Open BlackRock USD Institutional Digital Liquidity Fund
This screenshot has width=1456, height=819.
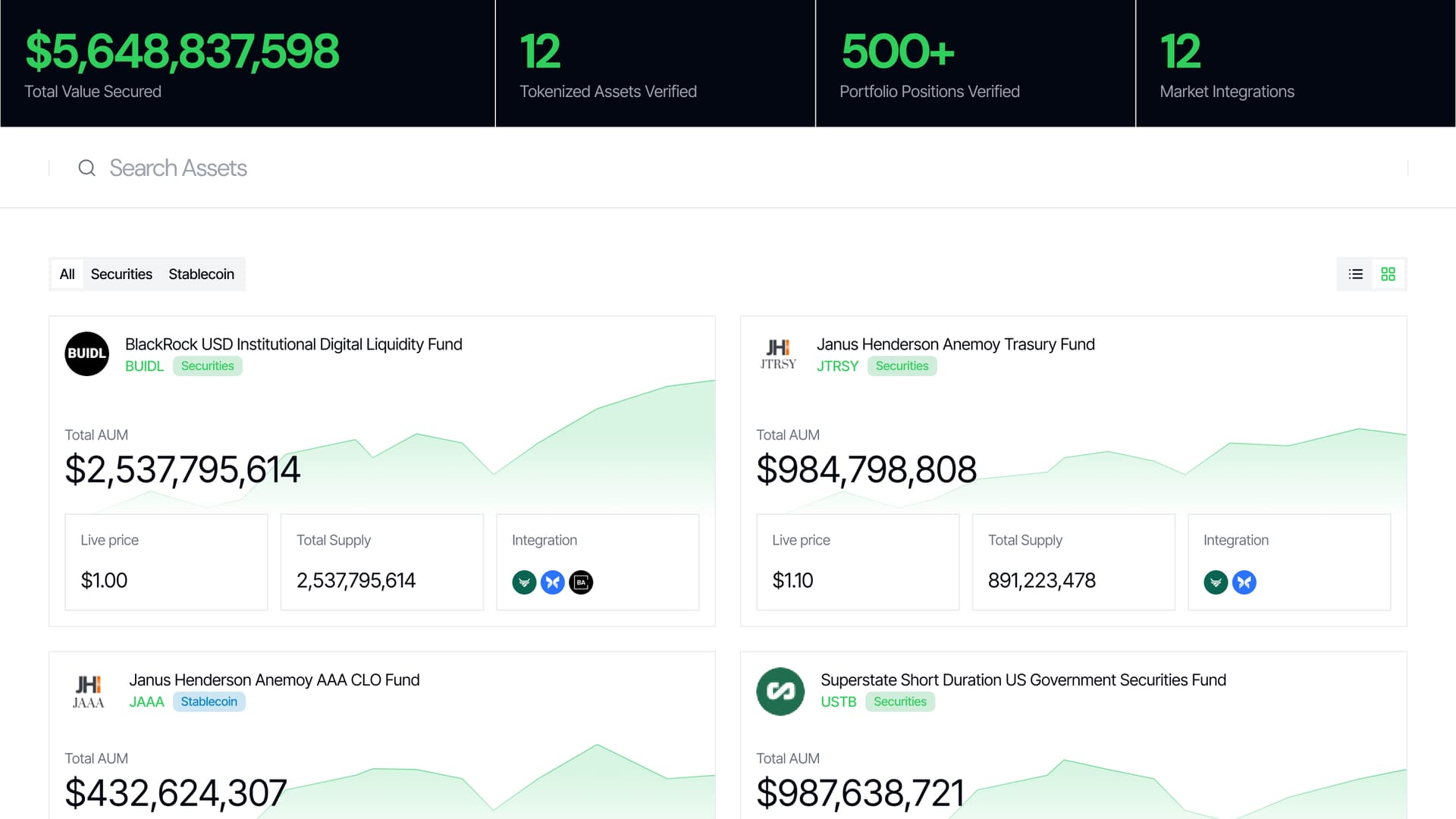point(293,344)
